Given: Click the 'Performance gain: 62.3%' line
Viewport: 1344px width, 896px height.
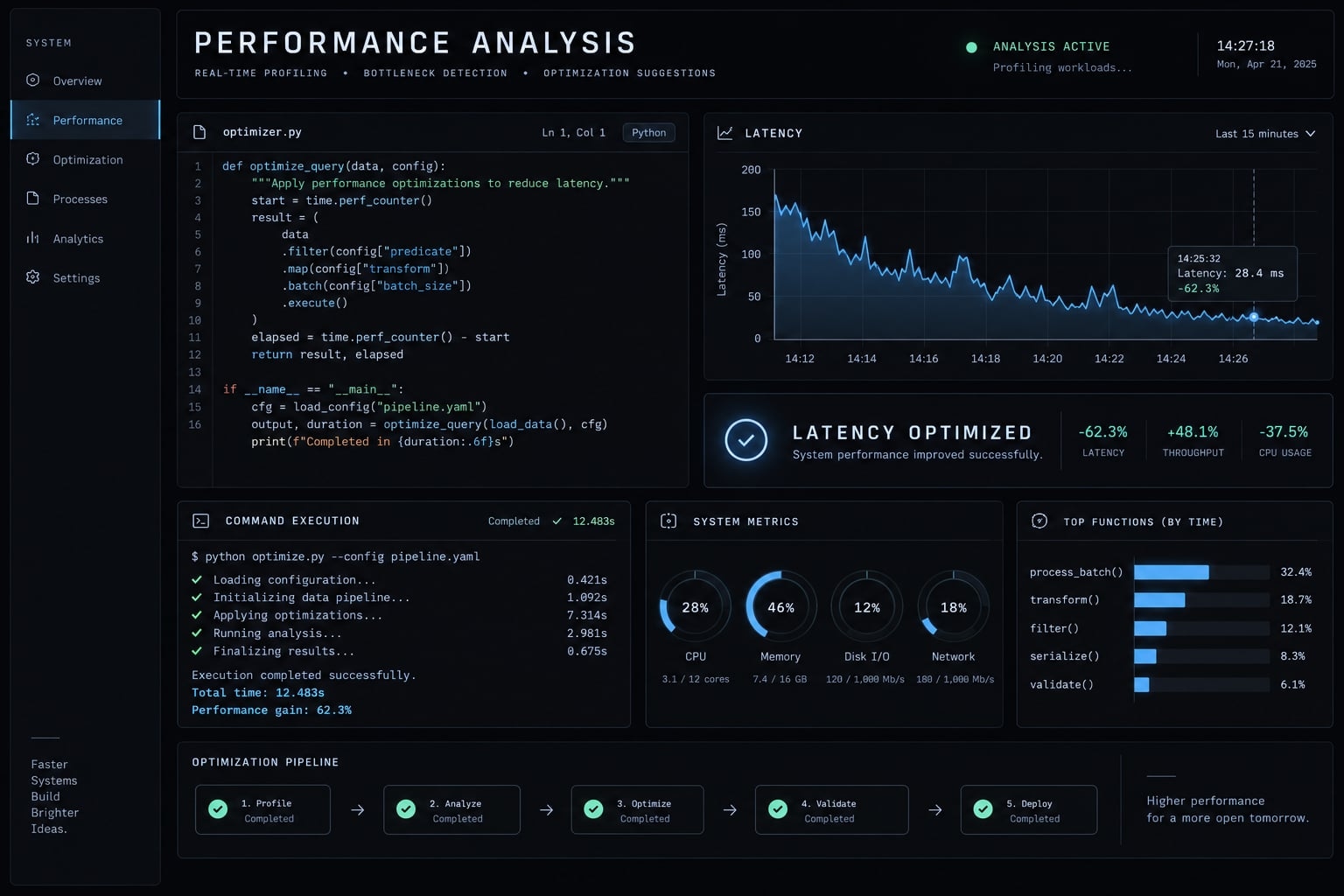Looking at the screenshot, I should click(271, 710).
